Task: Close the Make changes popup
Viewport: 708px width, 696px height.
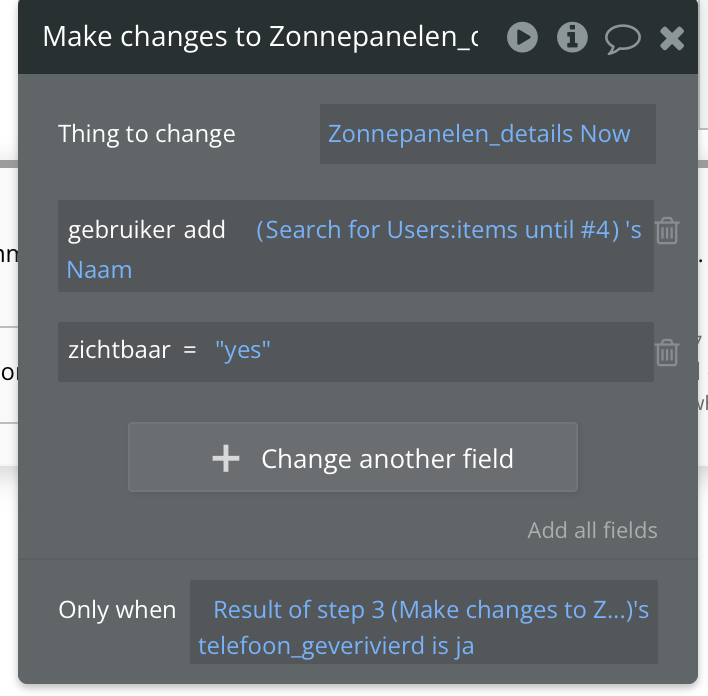Action: (x=672, y=39)
